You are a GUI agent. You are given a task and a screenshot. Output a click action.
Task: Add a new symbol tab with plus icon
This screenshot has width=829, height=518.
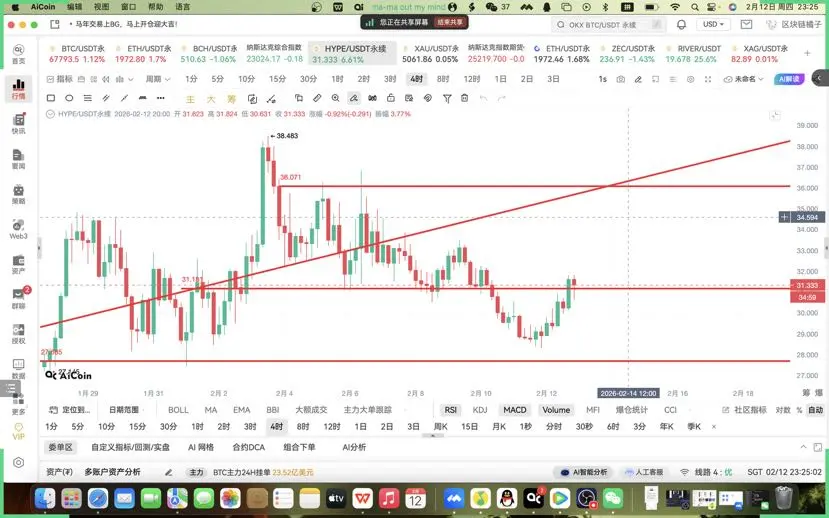pos(807,53)
